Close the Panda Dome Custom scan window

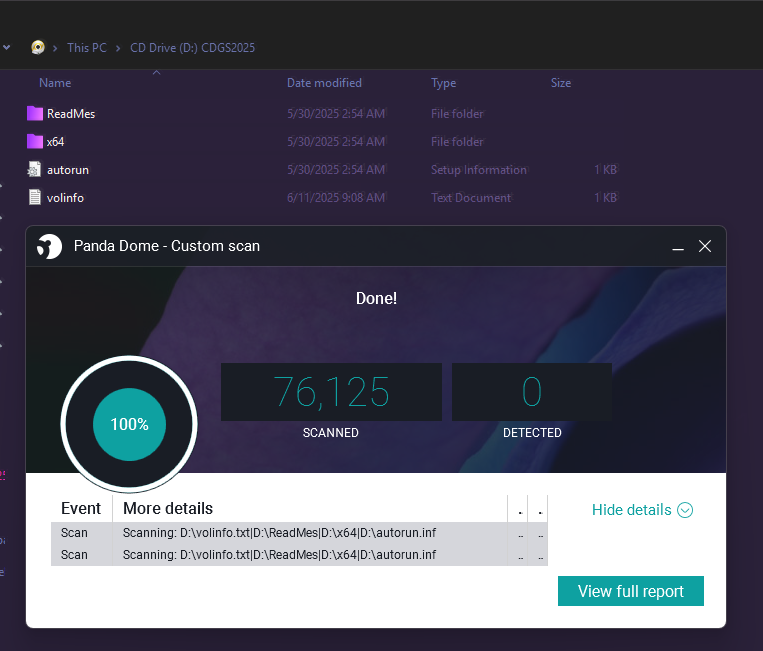click(x=705, y=246)
